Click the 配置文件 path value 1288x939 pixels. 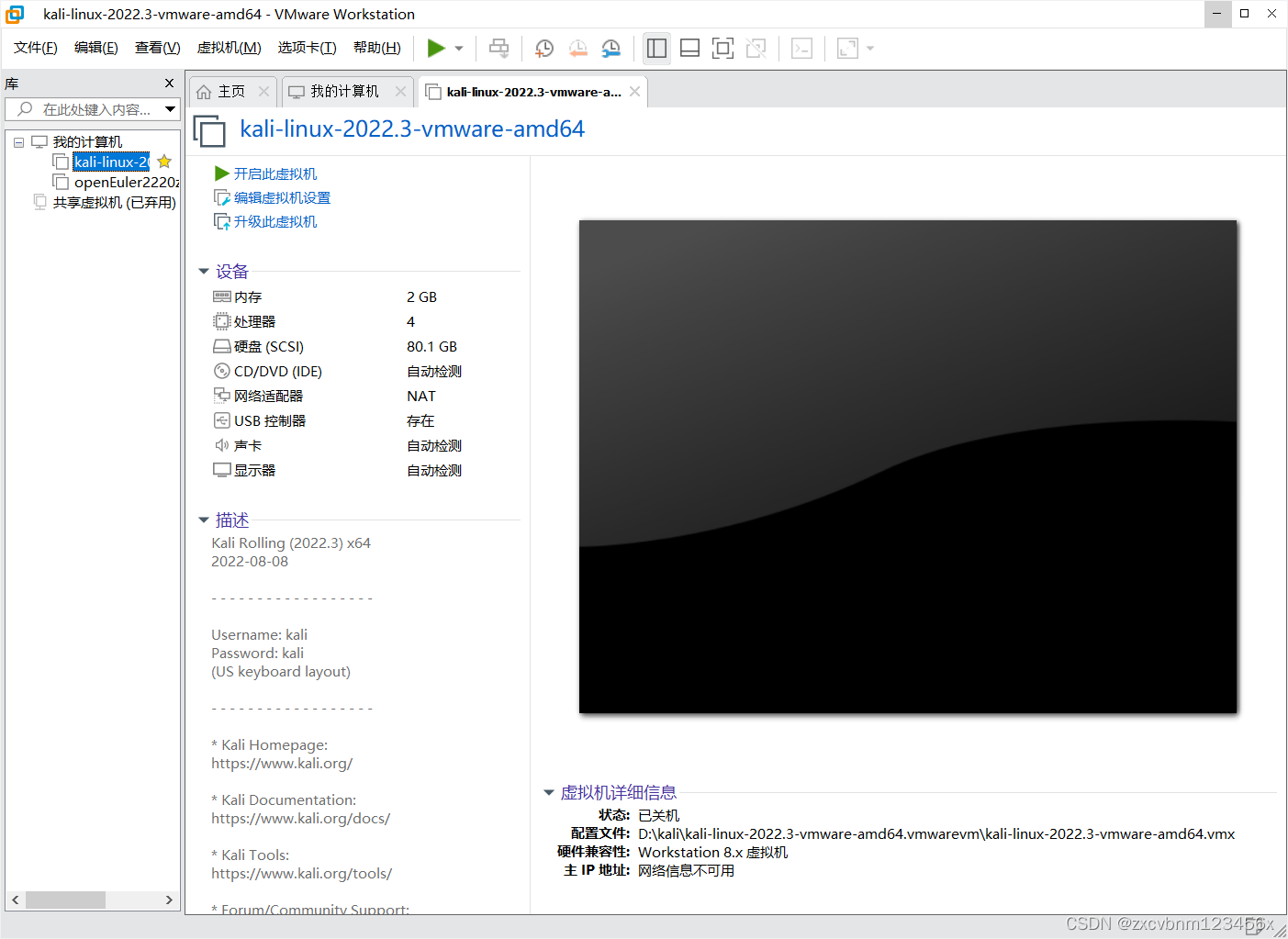(936, 834)
